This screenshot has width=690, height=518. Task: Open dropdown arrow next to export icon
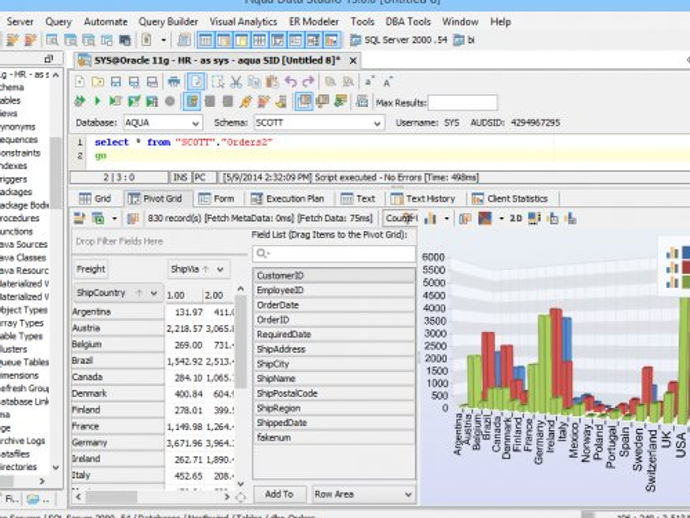114,218
